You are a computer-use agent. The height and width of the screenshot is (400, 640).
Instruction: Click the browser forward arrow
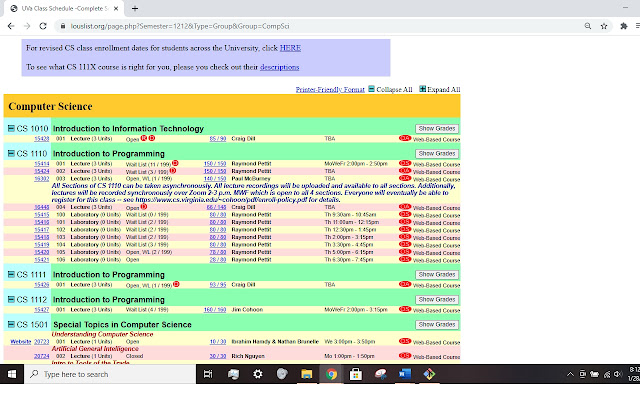[27, 26]
